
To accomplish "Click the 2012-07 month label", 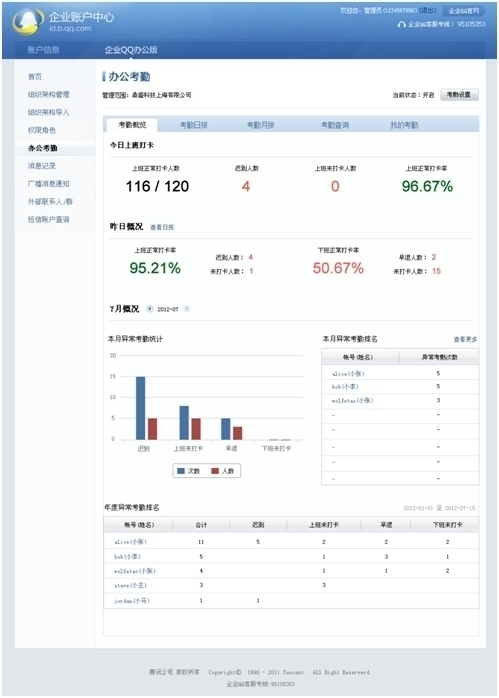I will 168,309.
